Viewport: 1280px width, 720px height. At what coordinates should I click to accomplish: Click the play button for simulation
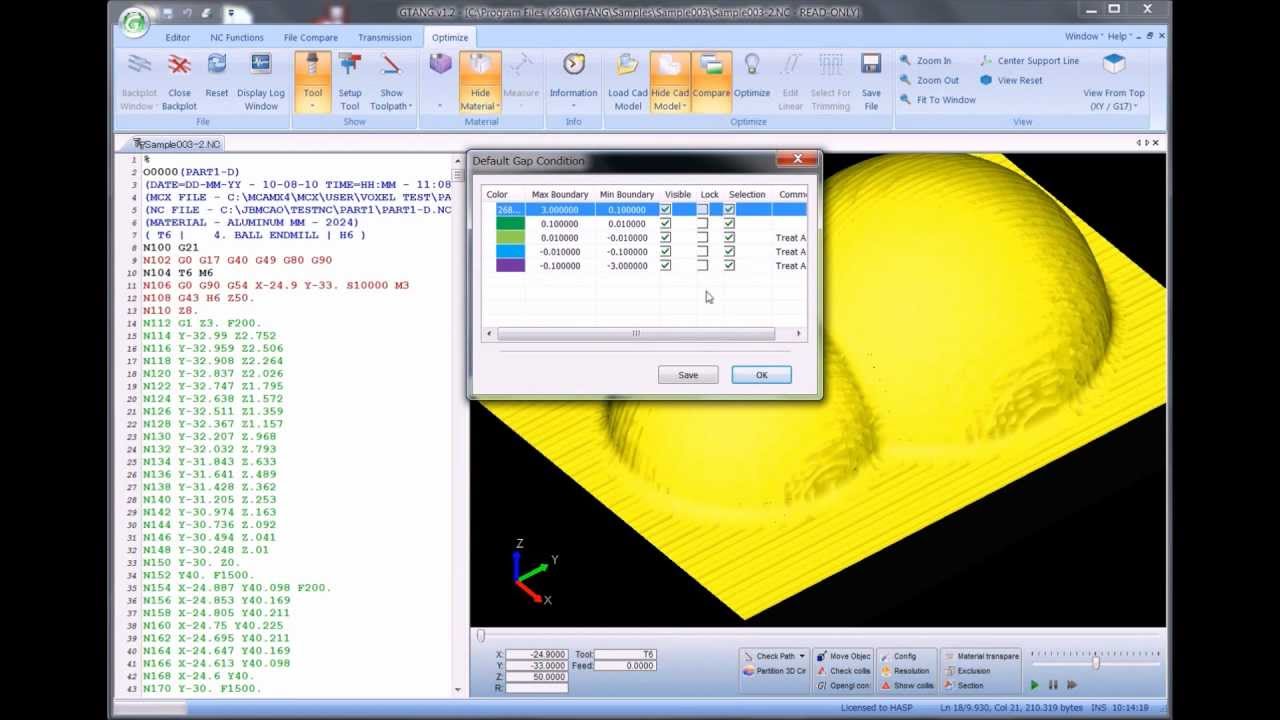point(1034,685)
